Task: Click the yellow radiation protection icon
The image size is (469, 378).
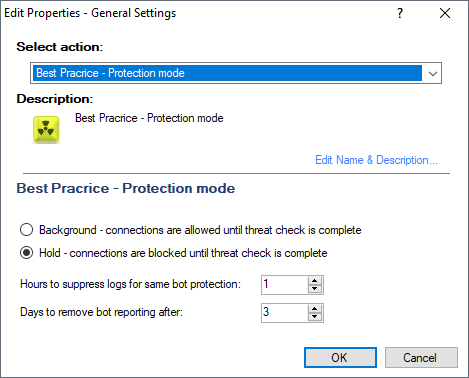Action: tap(46, 129)
